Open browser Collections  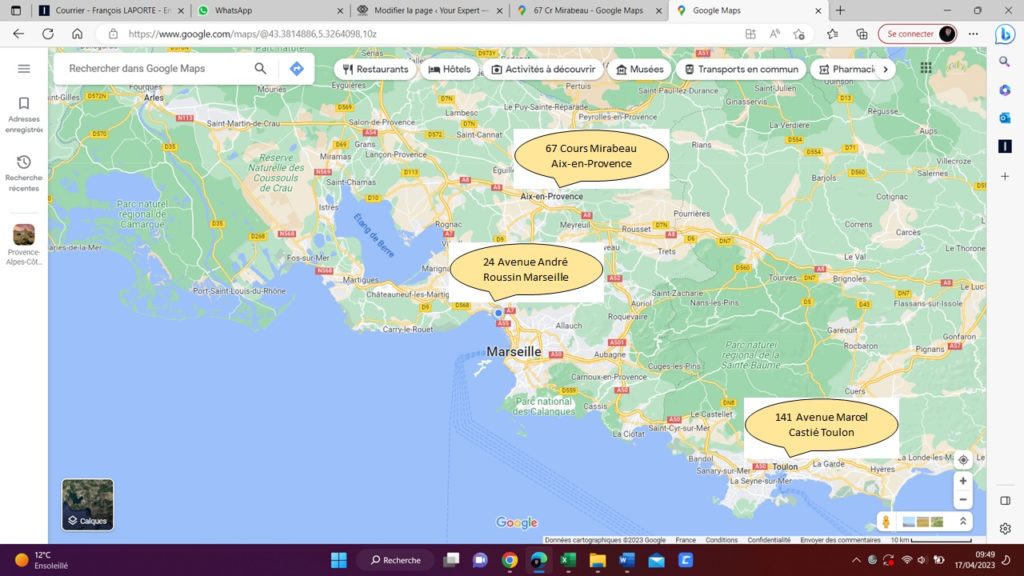tap(861, 34)
